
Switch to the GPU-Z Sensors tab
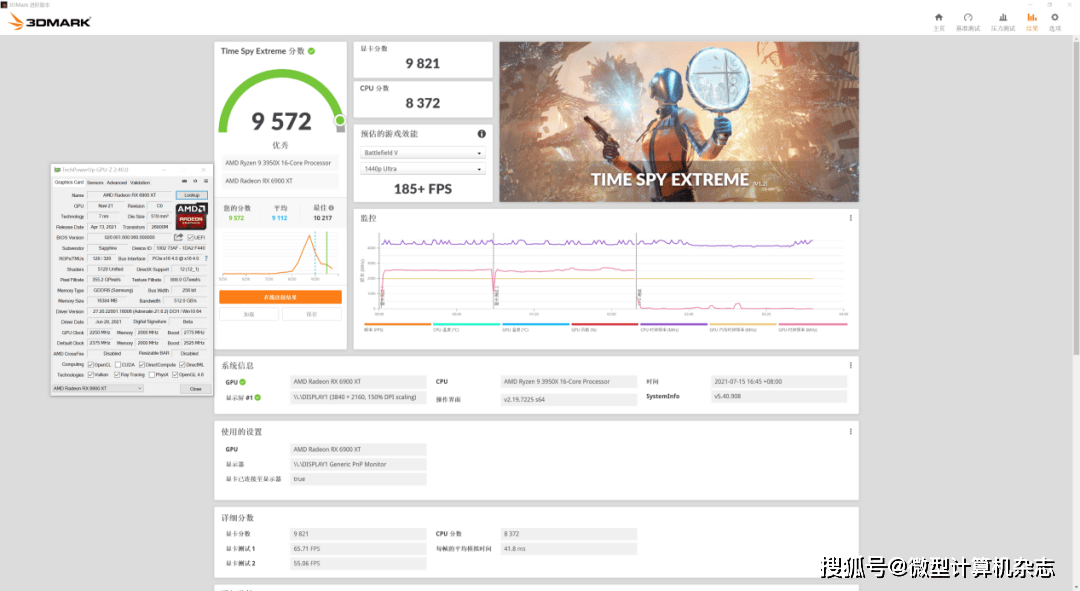coord(95,183)
